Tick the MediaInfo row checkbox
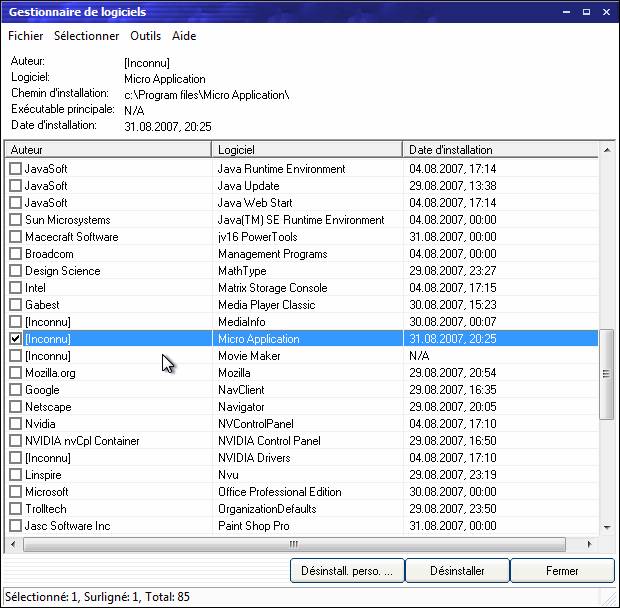This screenshot has height=608, width=620. 15,322
